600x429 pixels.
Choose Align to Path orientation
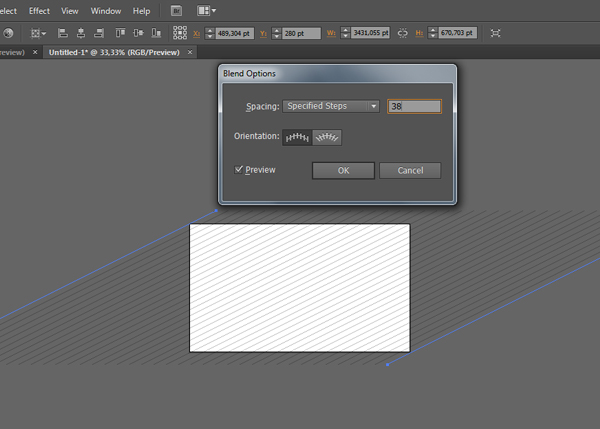[327, 138]
